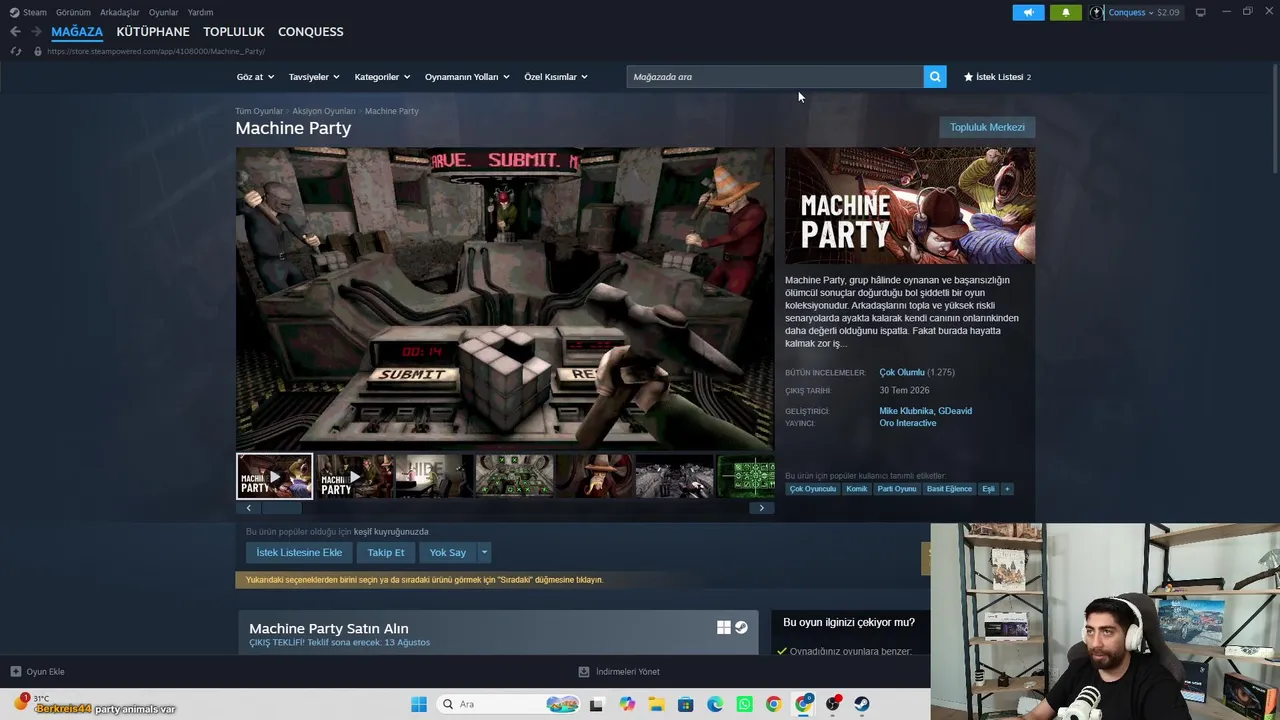Click the plus icon beside Oyun Ekle
The image size is (1280, 720).
[x=15, y=671]
